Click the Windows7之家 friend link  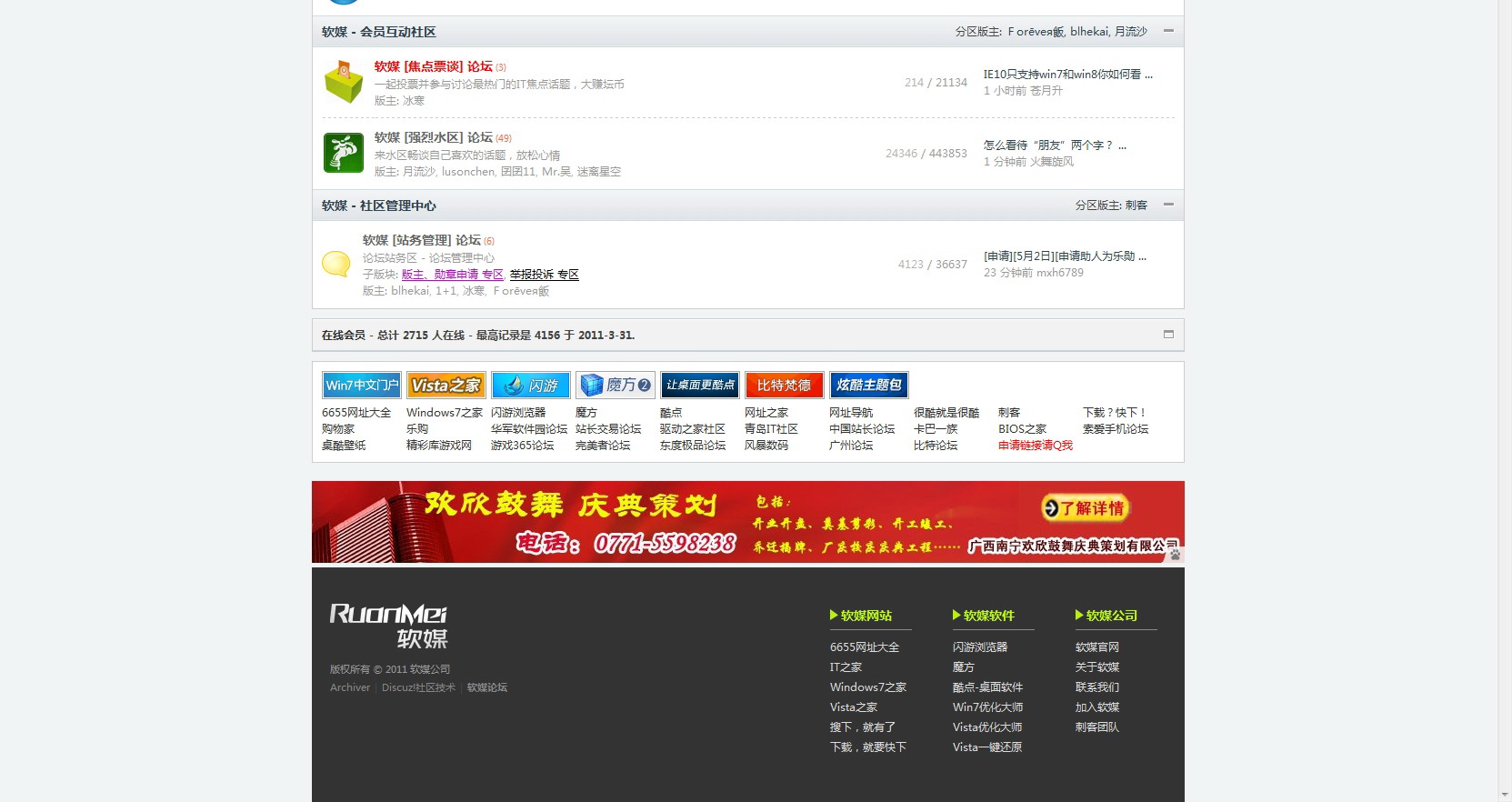[x=445, y=413]
